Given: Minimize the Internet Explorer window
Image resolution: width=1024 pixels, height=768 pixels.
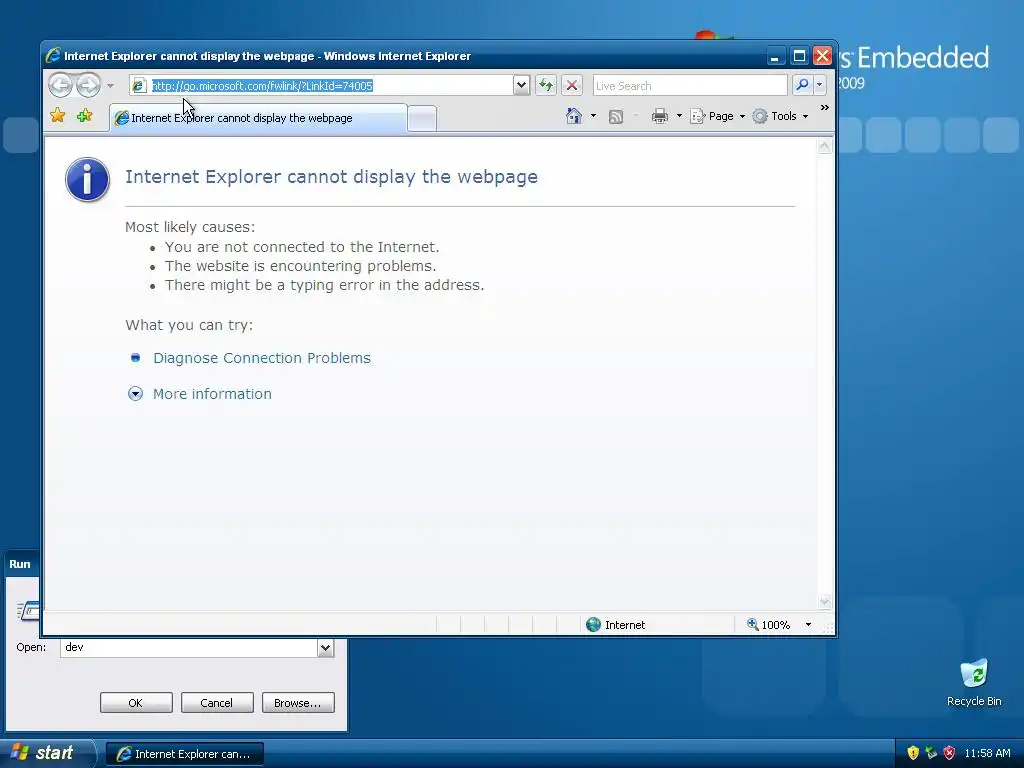Looking at the screenshot, I should 775,56.
